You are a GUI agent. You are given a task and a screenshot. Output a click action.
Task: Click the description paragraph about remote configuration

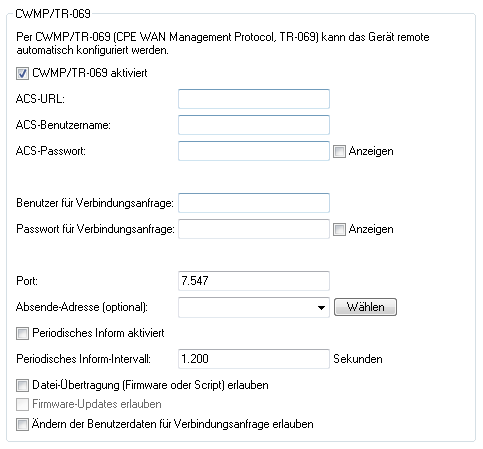[223, 43]
